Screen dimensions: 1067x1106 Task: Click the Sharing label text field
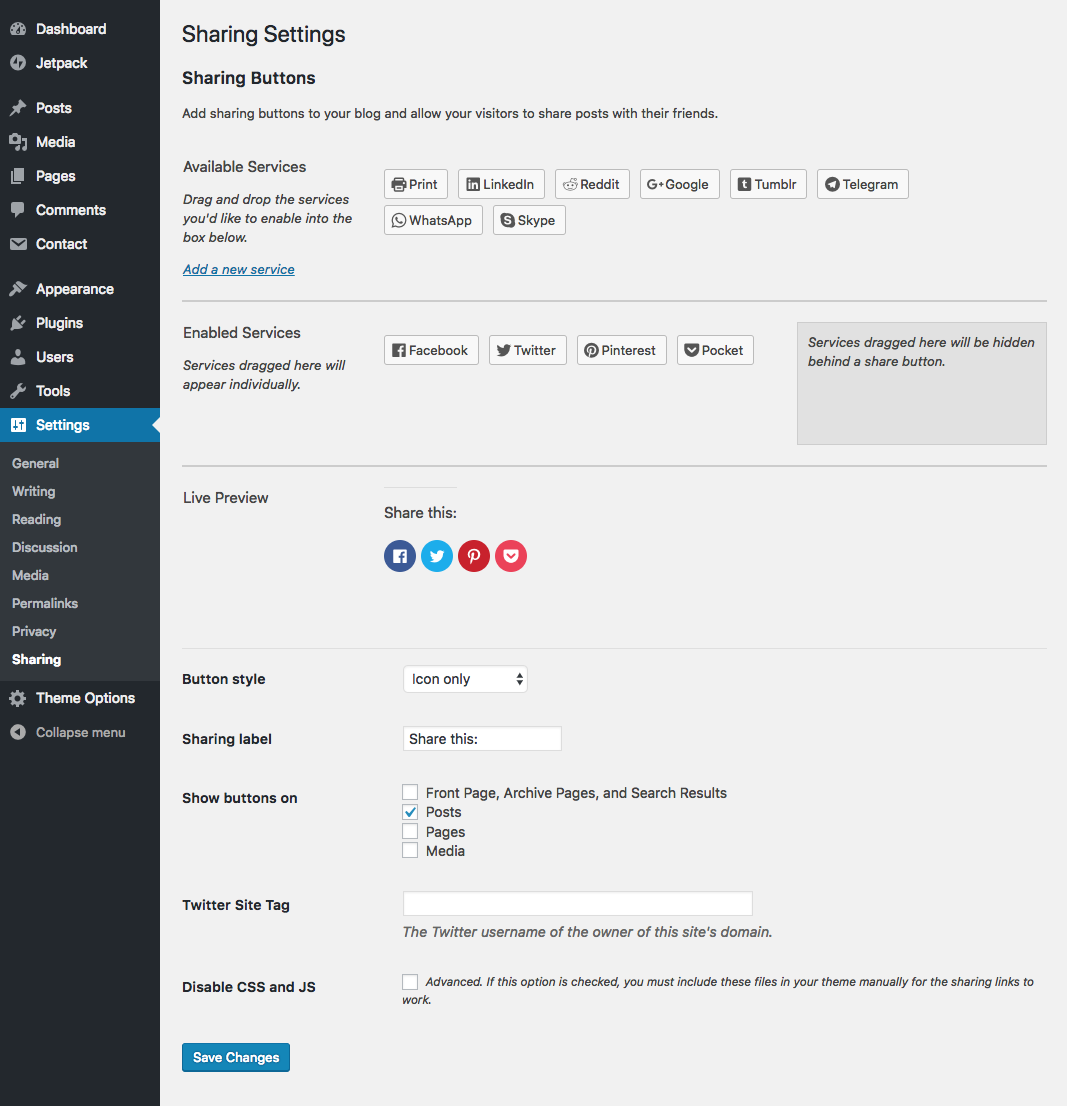(x=482, y=739)
